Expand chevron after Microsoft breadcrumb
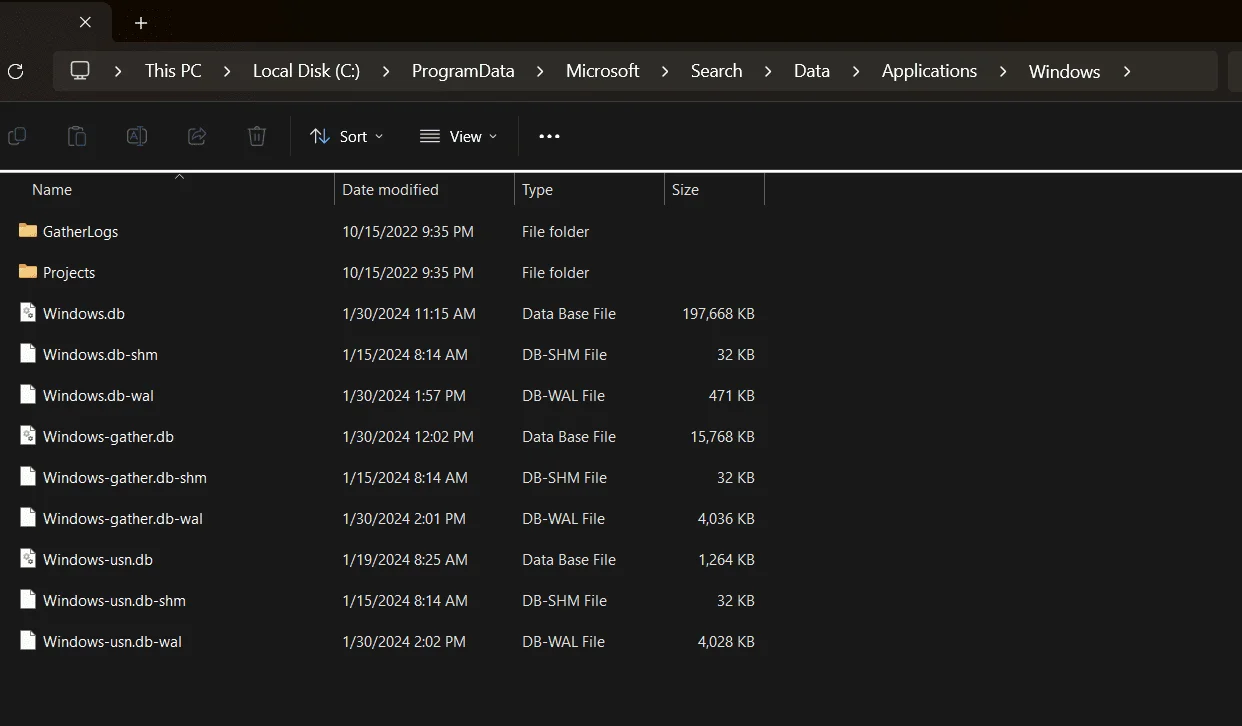The height and width of the screenshot is (726, 1242). (x=665, y=71)
